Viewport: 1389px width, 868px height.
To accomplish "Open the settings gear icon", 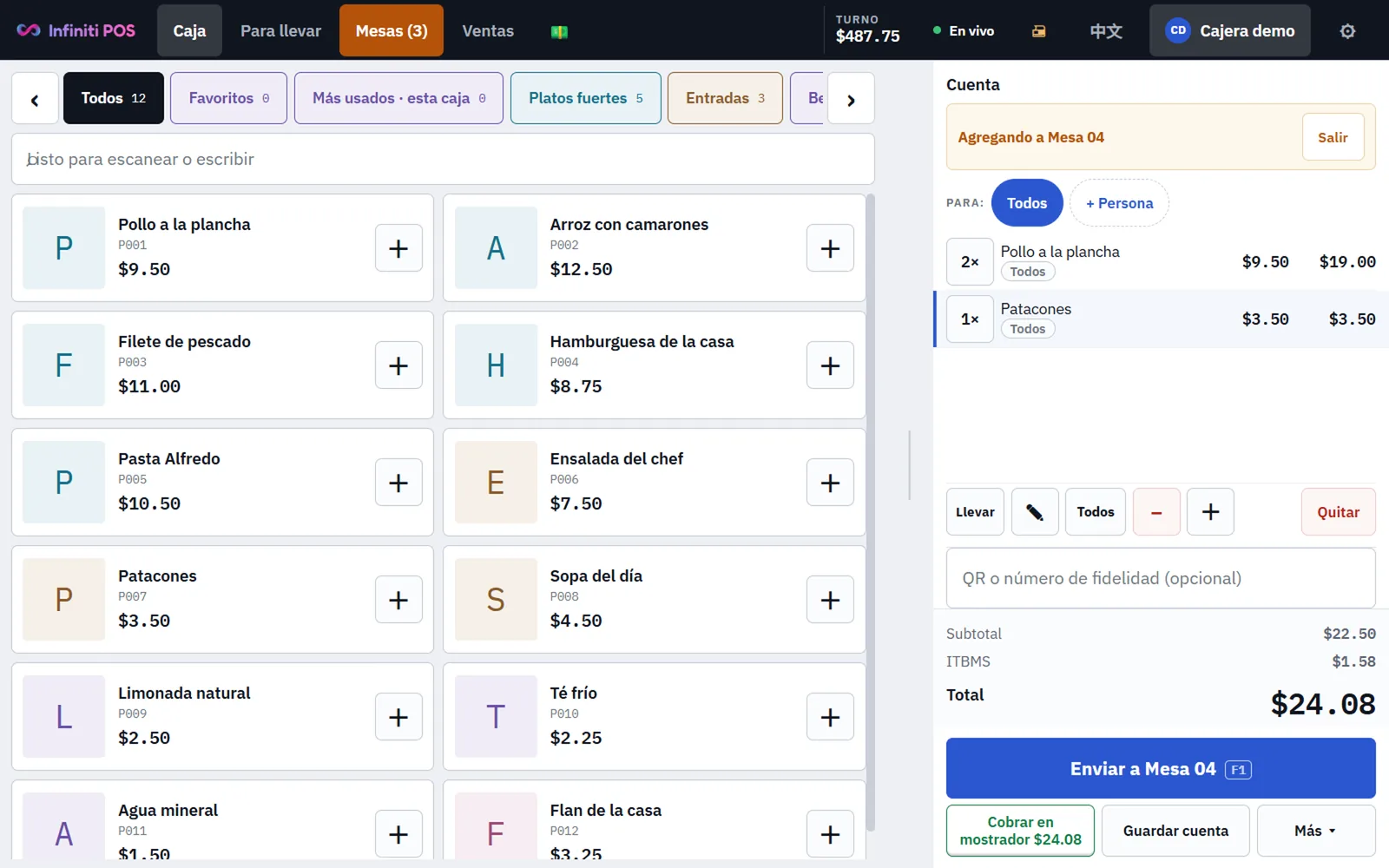I will click(x=1347, y=31).
